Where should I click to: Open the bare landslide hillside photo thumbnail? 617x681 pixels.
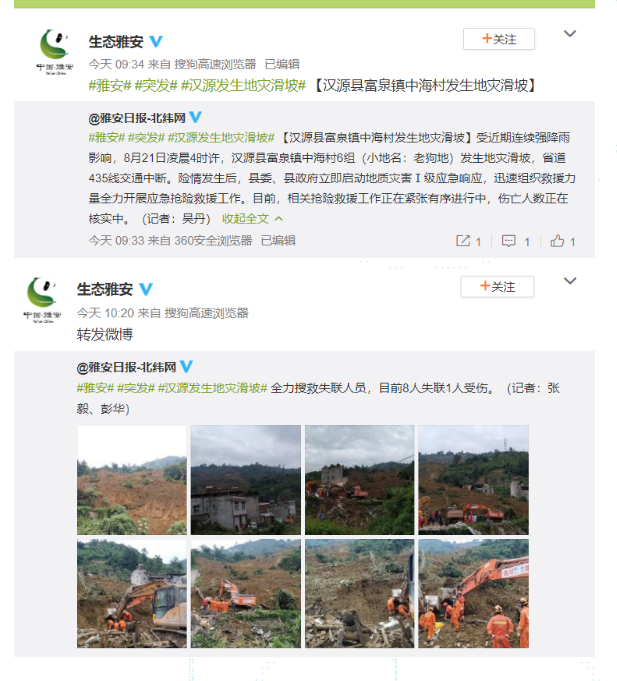point(132,480)
